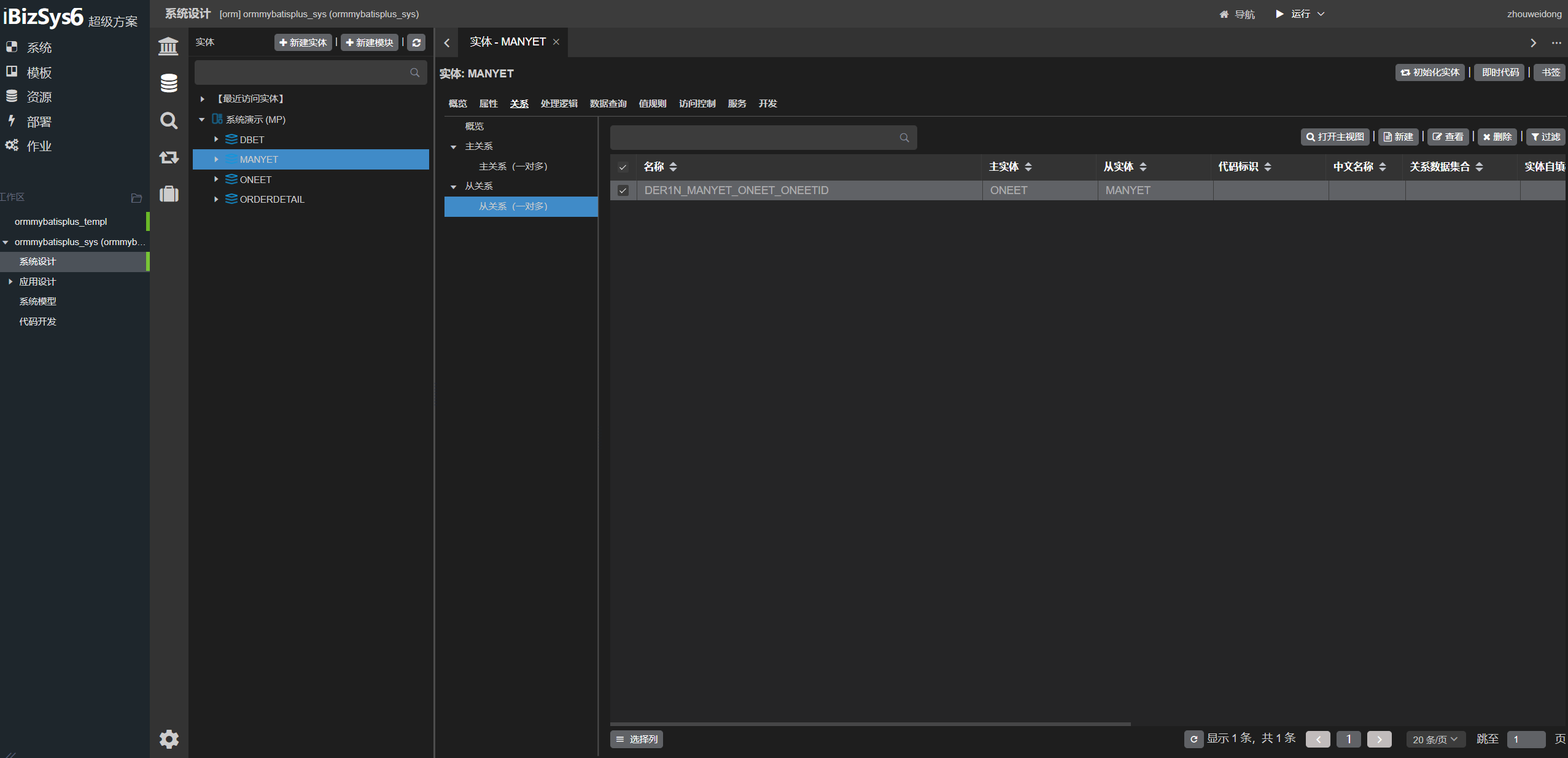This screenshot has width=1568, height=758.
Task: Expand the DBET entity node
Action: coord(216,139)
